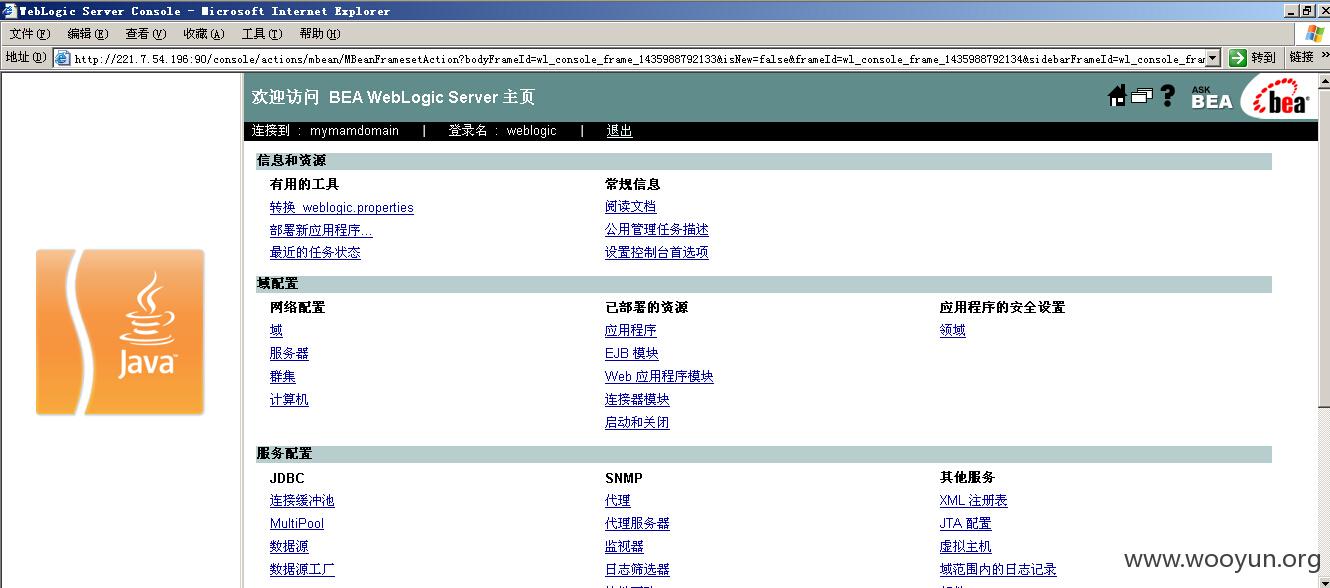The width and height of the screenshot is (1330, 588).
Task: Click the IE page icon in address bar
Action: (62, 58)
